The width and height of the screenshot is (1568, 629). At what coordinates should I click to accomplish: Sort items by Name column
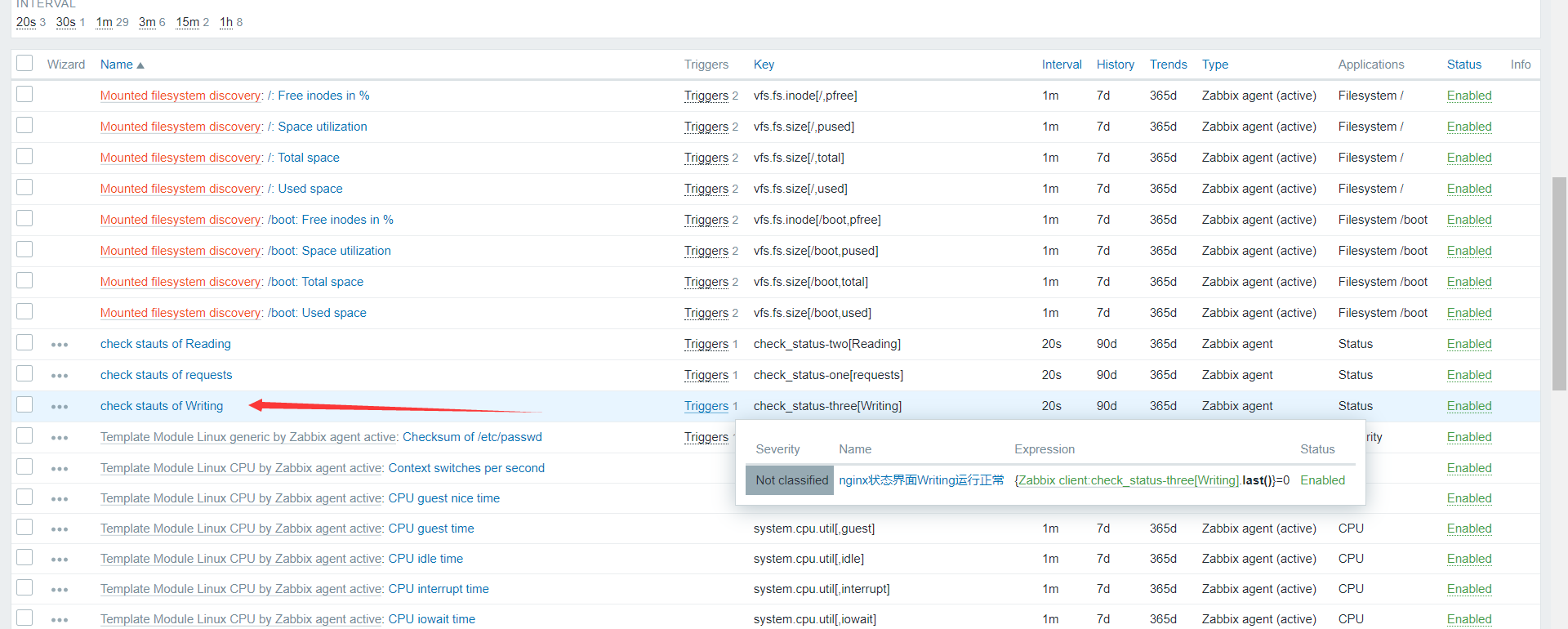click(122, 65)
